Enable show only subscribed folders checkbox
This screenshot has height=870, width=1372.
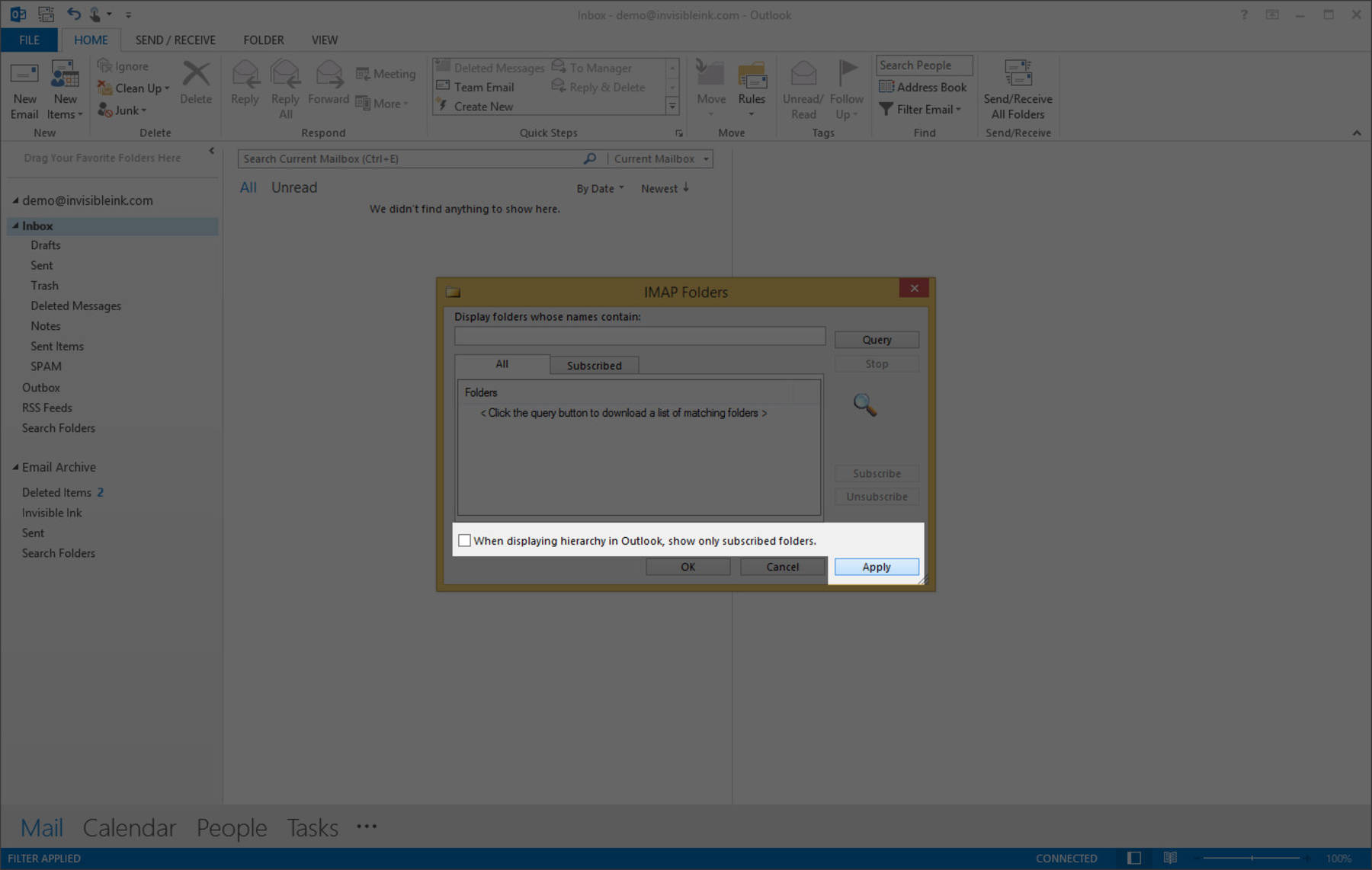tap(464, 541)
